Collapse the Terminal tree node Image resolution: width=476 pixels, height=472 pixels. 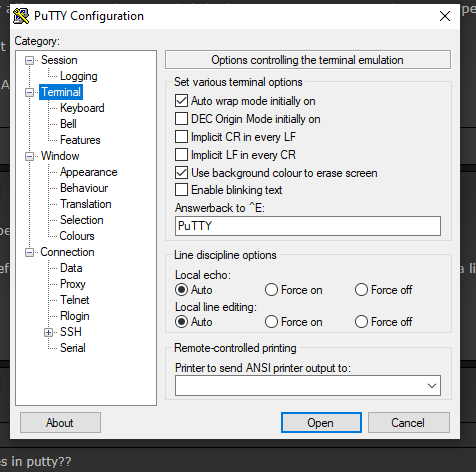click(x=30, y=92)
